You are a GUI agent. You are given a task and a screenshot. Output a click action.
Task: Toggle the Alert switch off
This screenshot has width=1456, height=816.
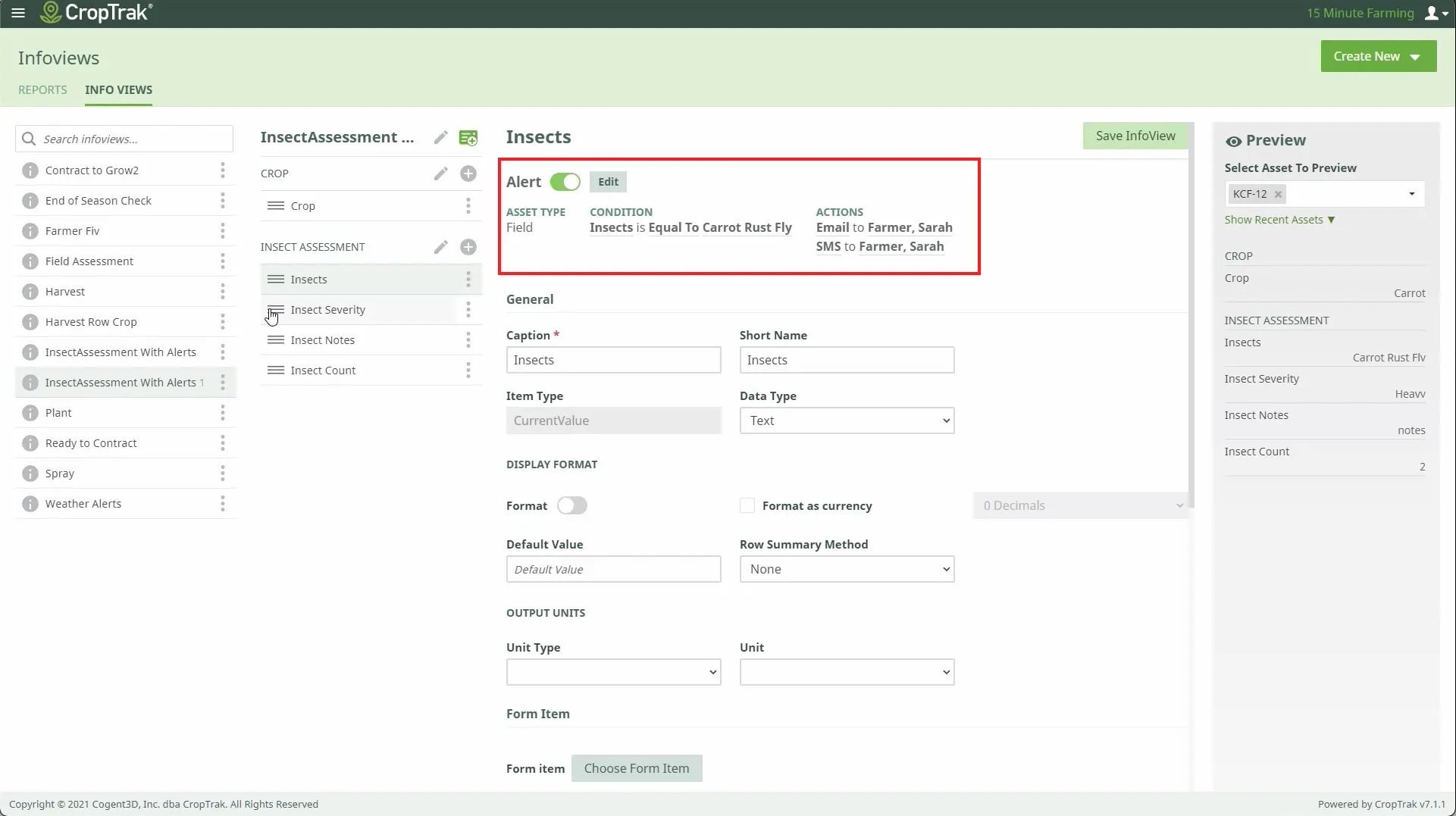pos(565,182)
